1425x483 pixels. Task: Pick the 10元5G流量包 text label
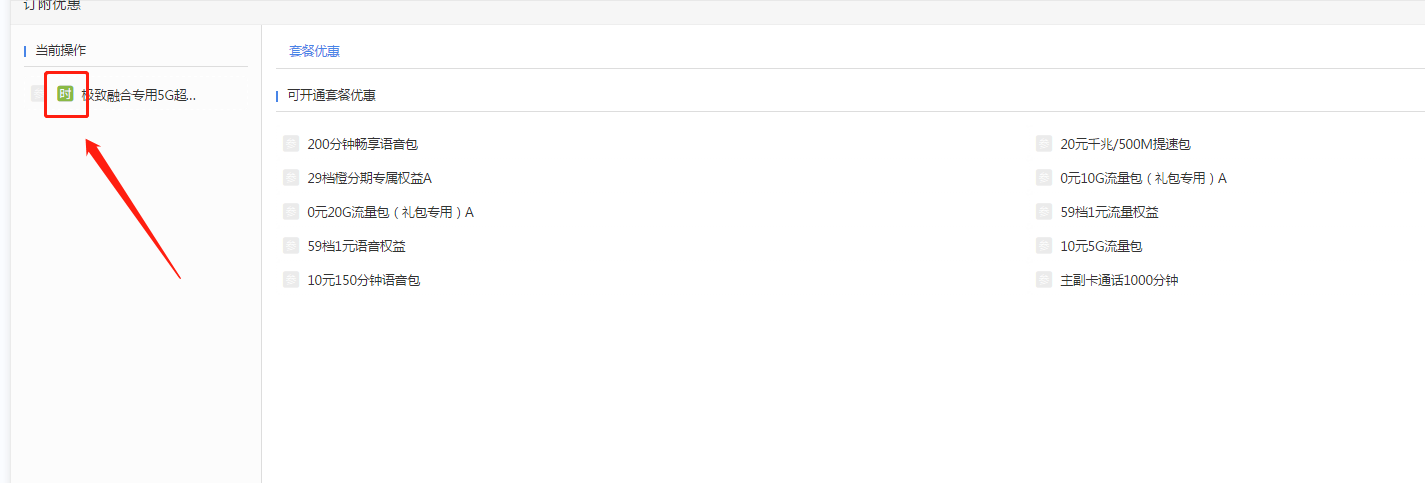point(1101,246)
